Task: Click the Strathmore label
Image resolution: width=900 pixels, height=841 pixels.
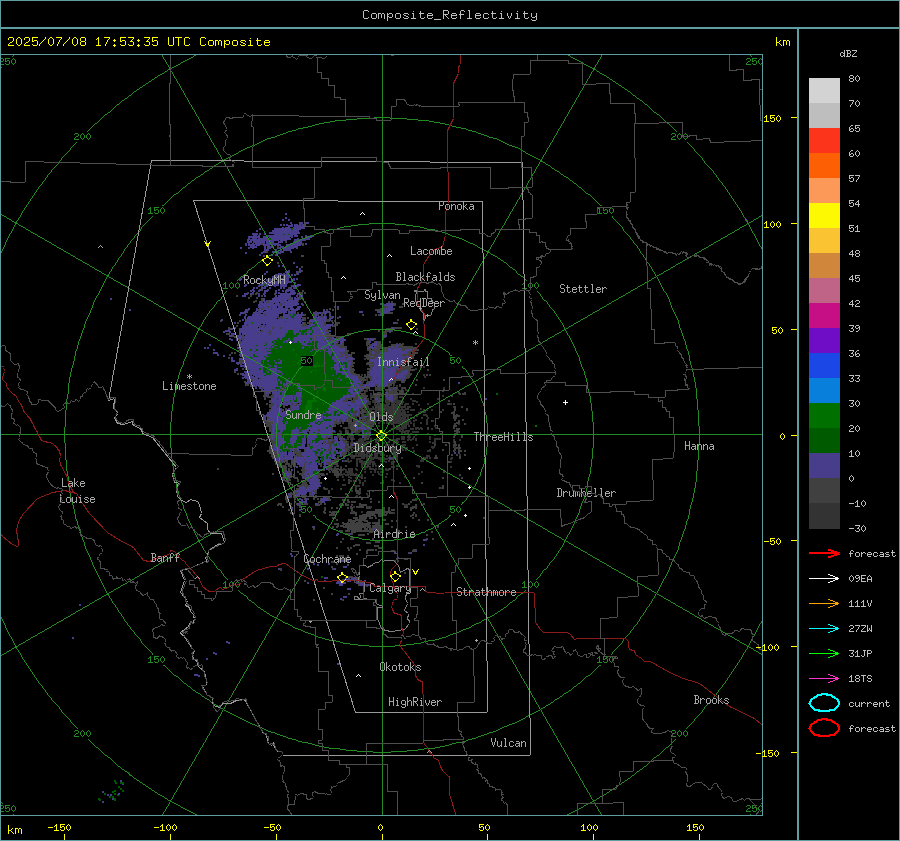Action: 486,592
